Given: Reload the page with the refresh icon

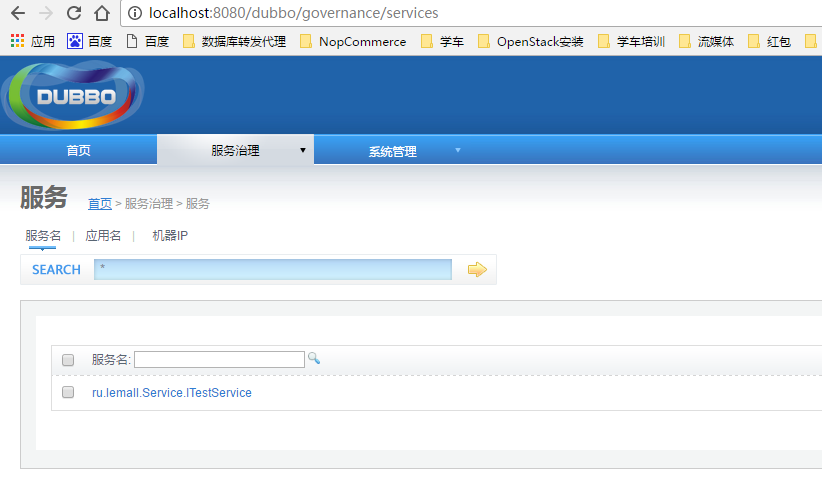Looking at the screenshot, I should (74, 13).
